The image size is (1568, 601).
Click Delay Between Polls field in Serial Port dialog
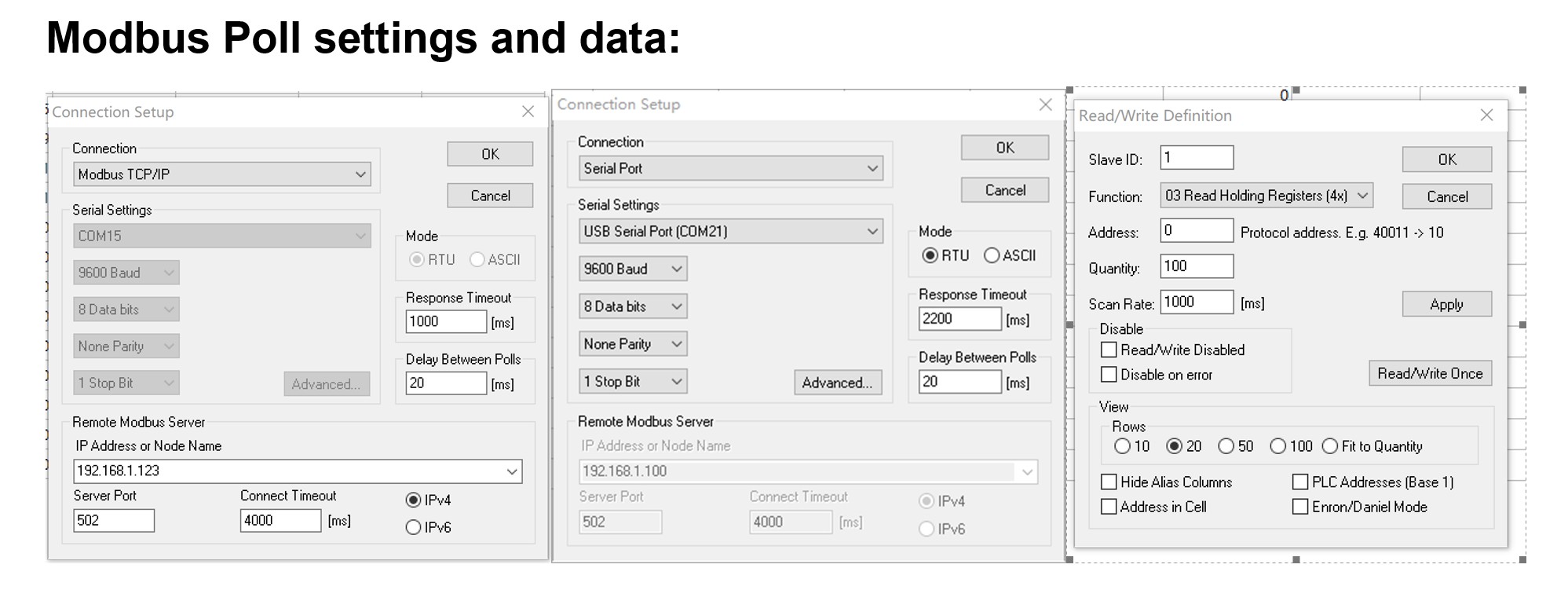point(960,382)
